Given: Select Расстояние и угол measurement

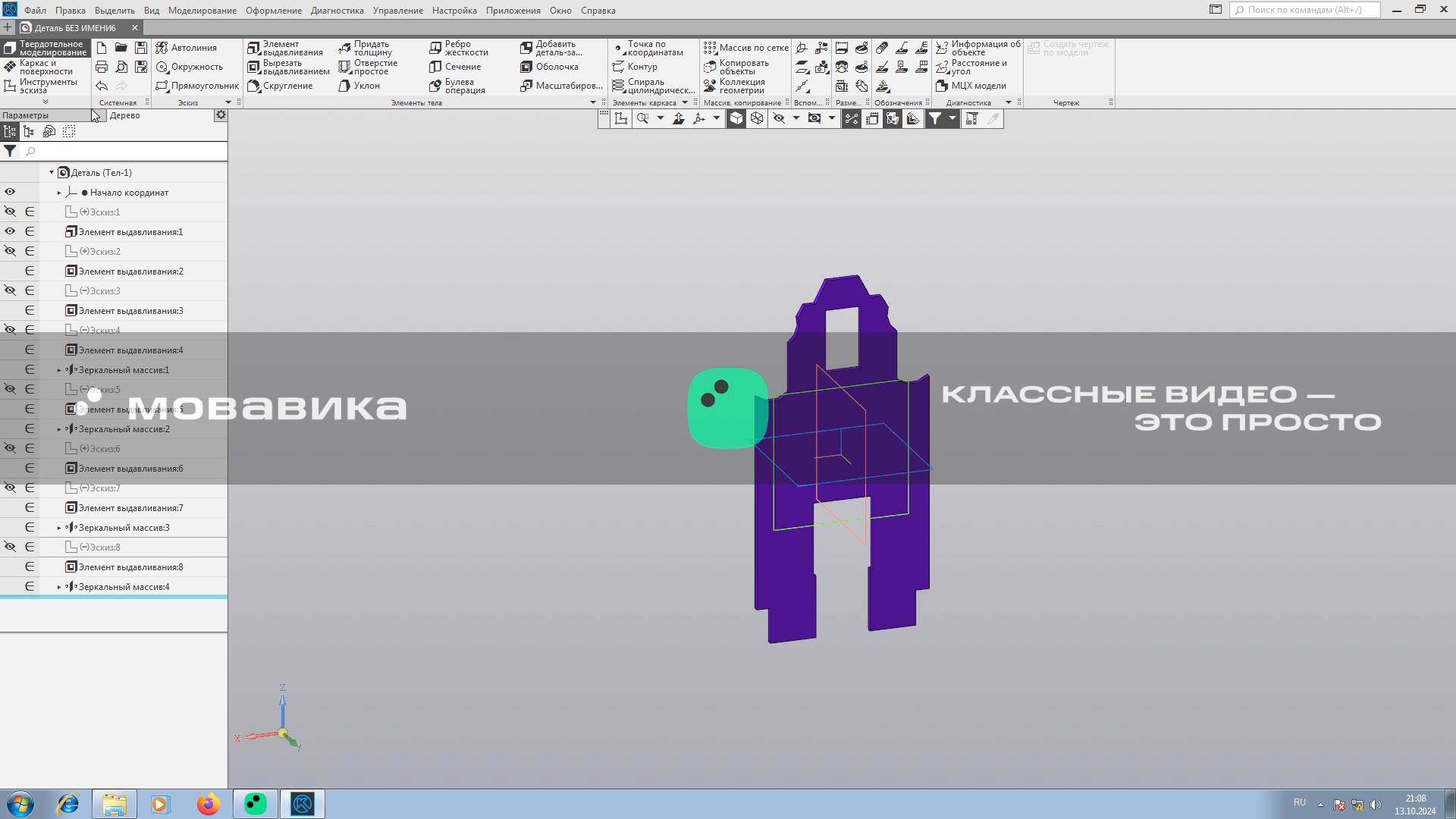Looking at the screenshot, I should pyautogui.click(x=971, y=67).
